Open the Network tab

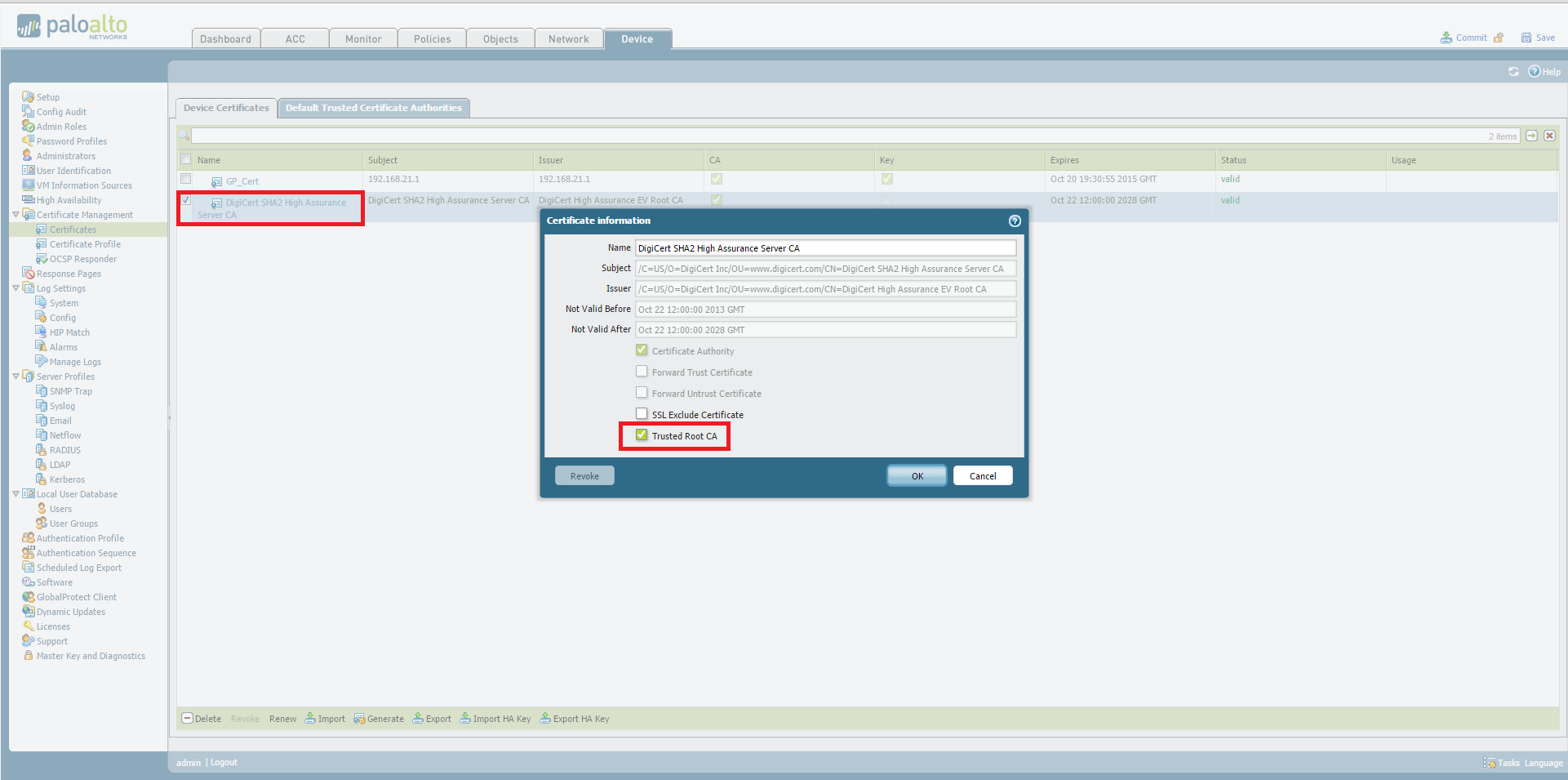coord(569,39)
